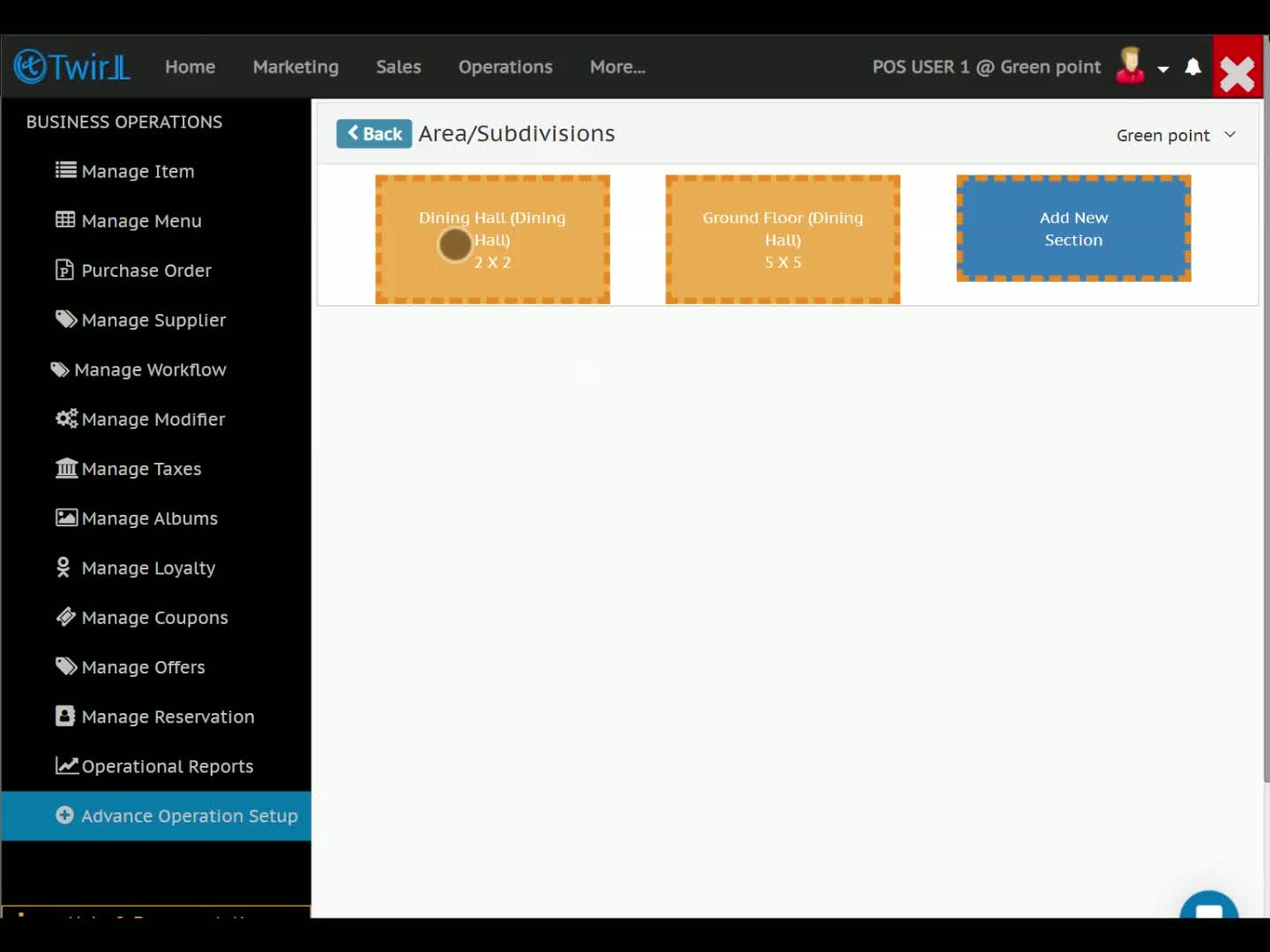Image resolution: width=1270 pixels, height=952 pixels.
Task: Expand the More... menu
Action: tap(617, 67)
